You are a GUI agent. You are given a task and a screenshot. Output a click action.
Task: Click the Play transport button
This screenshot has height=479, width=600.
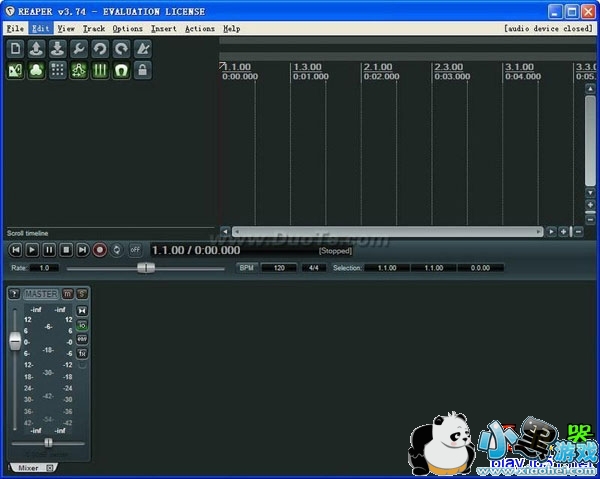click(x=32, y=250)
